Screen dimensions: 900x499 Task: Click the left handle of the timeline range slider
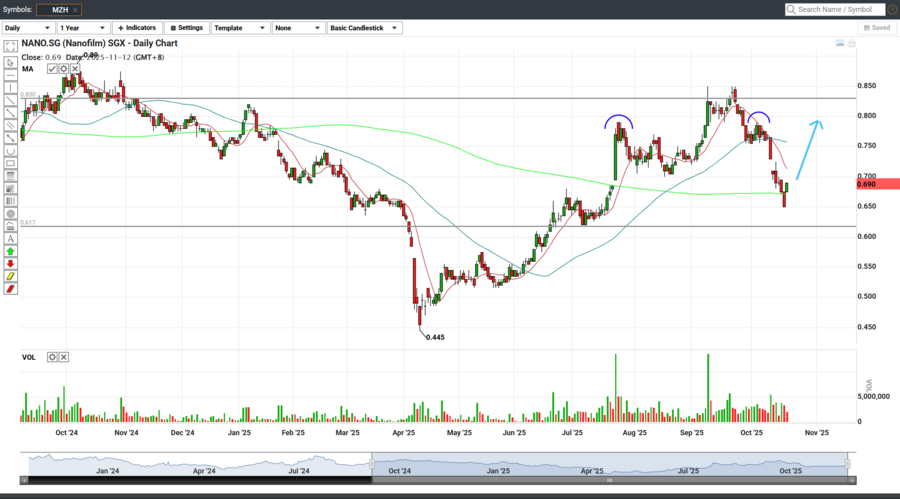click(372, 463)
